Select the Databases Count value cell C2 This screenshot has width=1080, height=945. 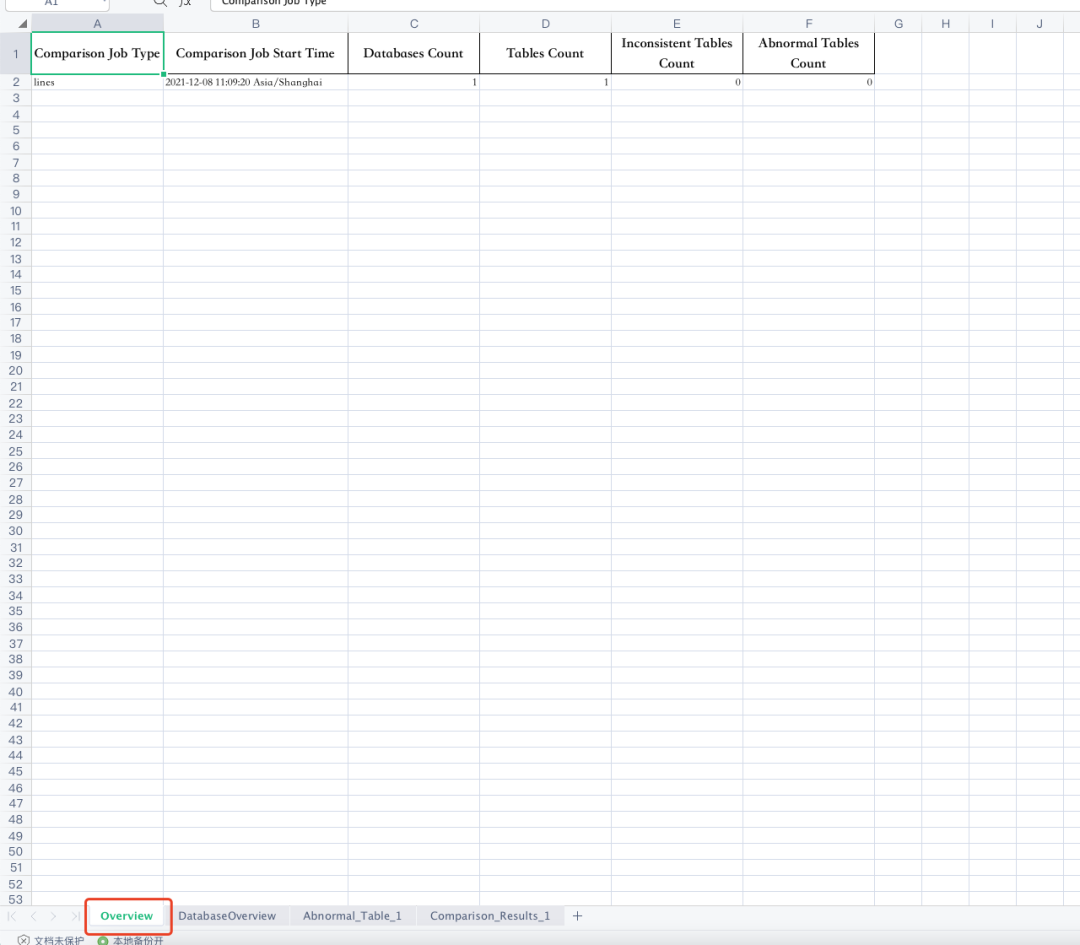(414, 82)
